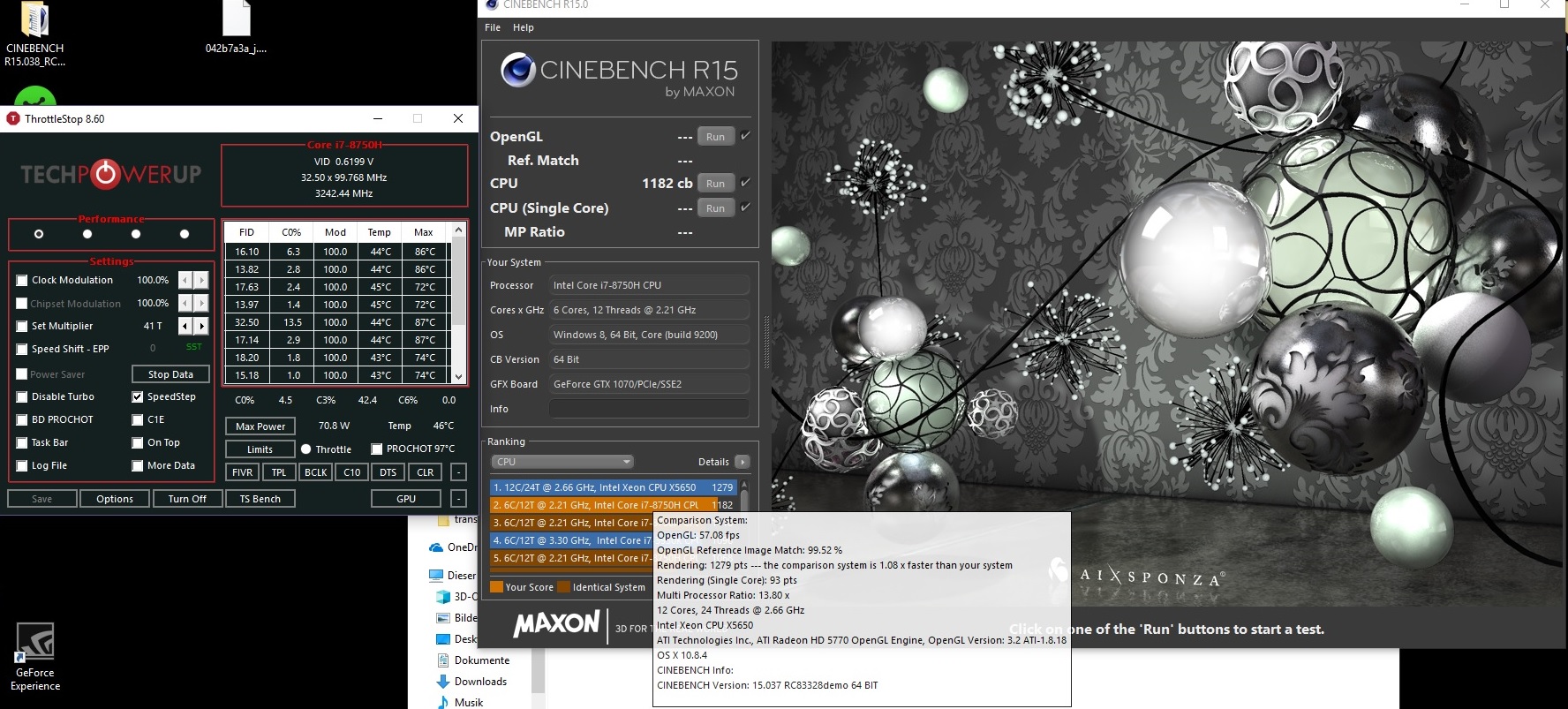Screen dimensions: 1568x709
Task: Click the CLR button
Action: [426, 472]
